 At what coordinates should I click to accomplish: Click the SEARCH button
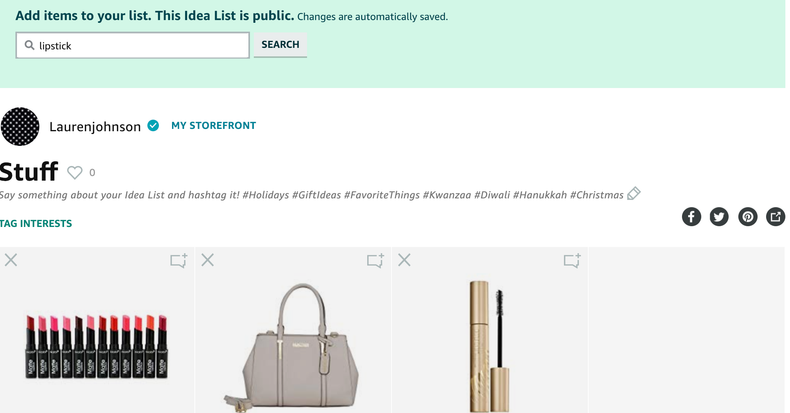click(280, 45)
